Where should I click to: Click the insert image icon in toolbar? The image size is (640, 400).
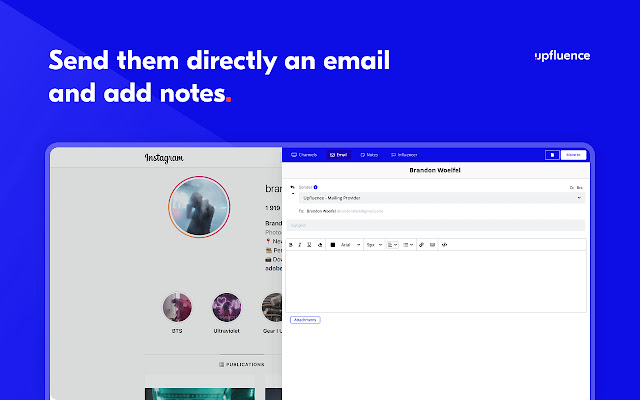[x=432, y=245]
